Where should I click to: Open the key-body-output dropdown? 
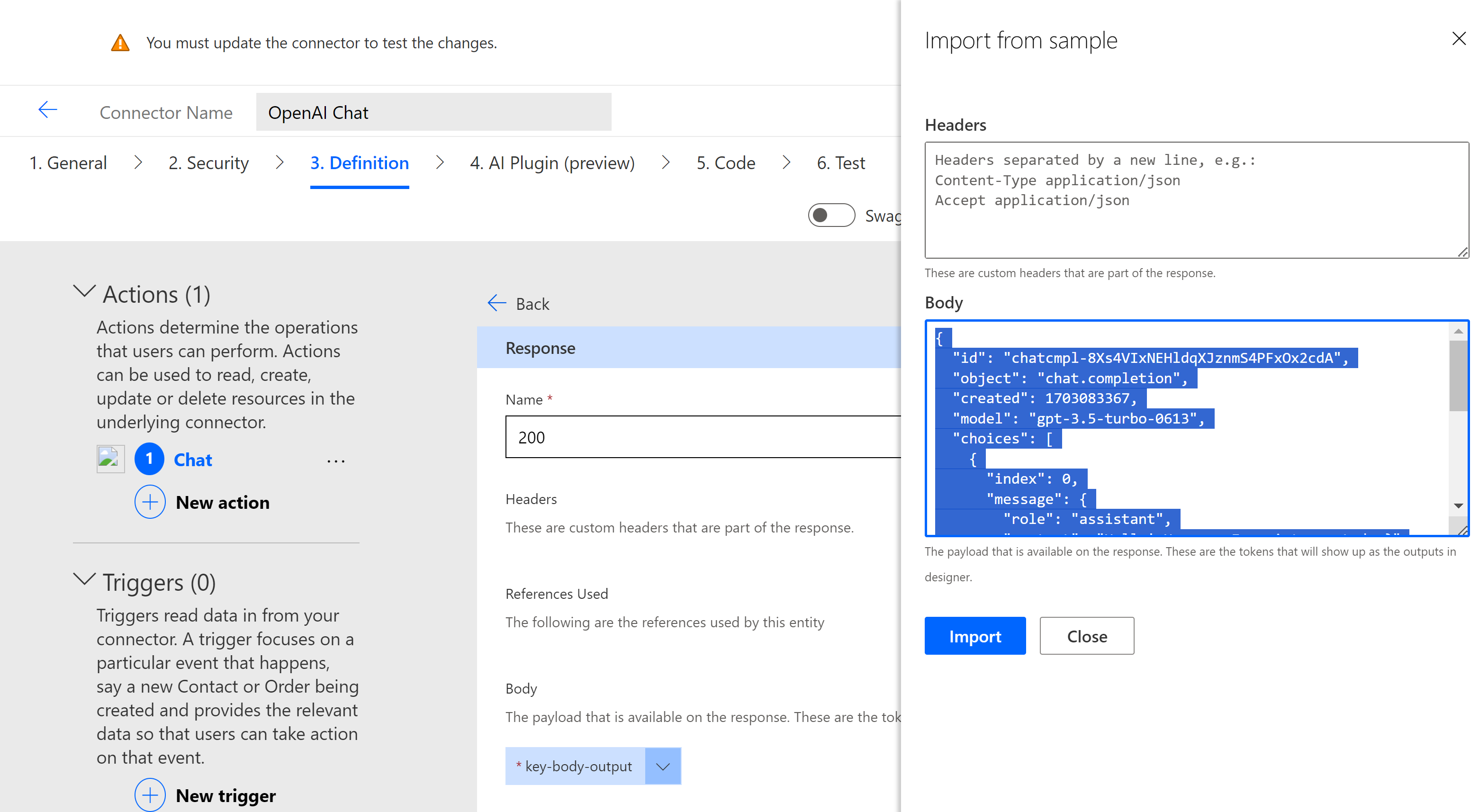663,767
